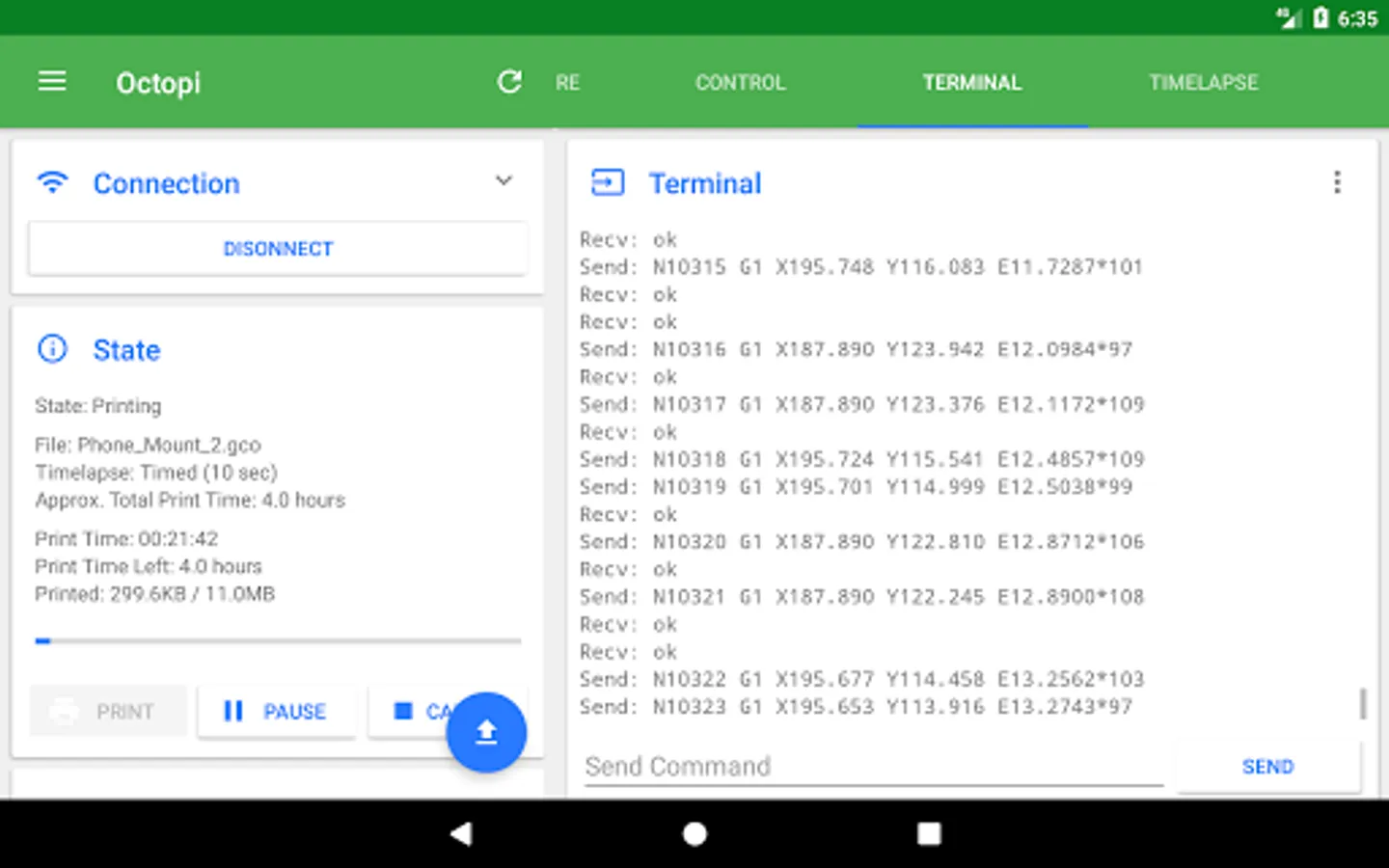Screen dimensions: 1389x868
Task: Click the State info icon
Action: [52, 349]
